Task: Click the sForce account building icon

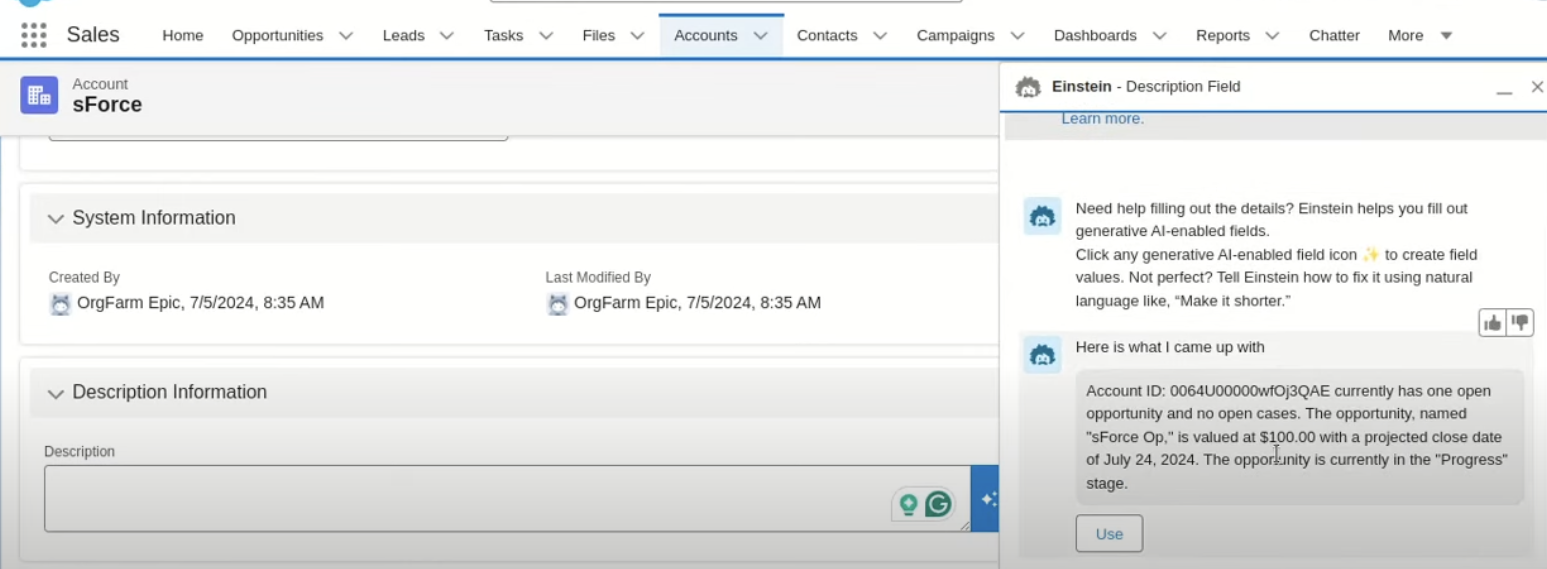Action: coord(39,95)
